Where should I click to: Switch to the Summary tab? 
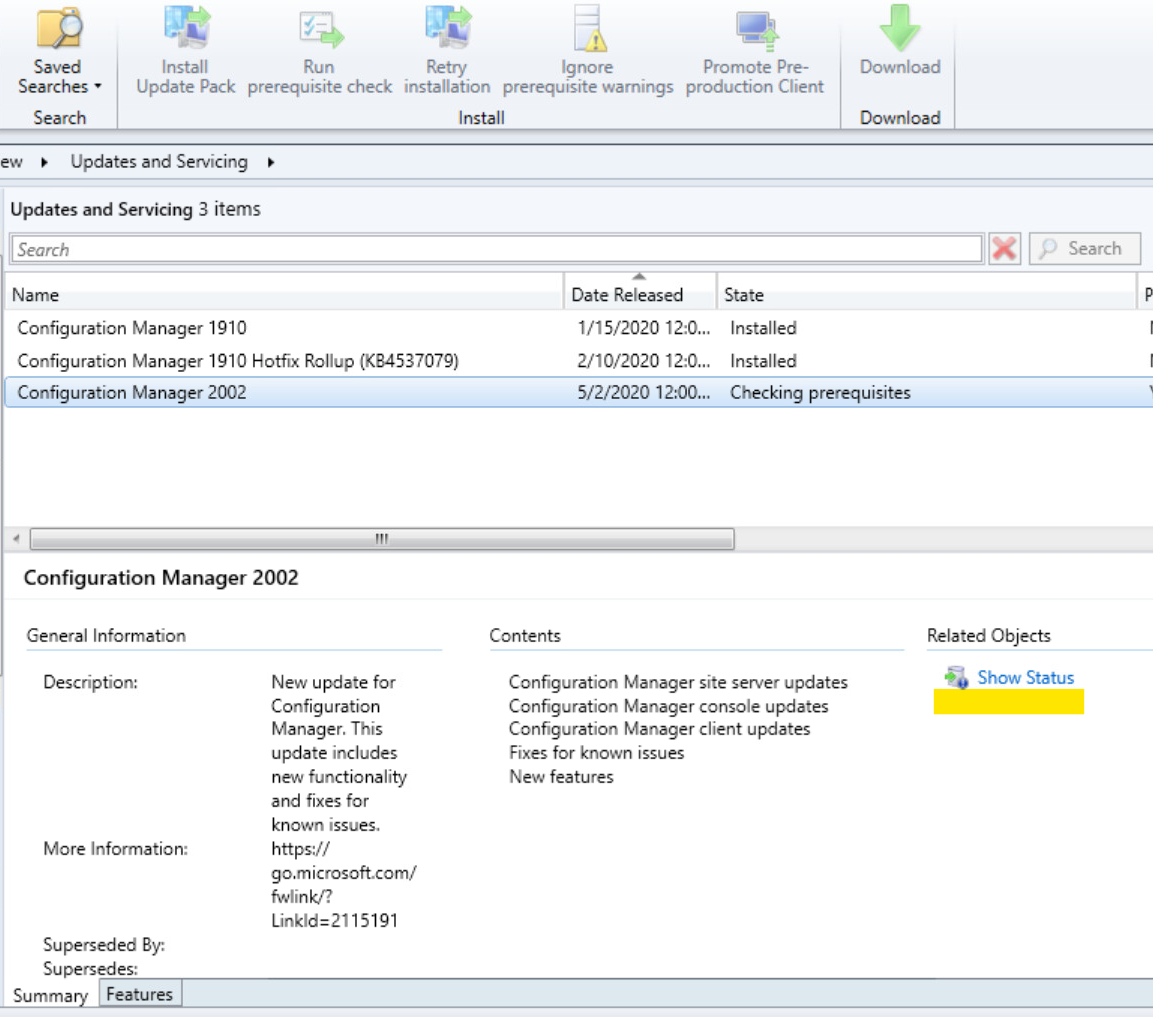click(x=50, y=996)
